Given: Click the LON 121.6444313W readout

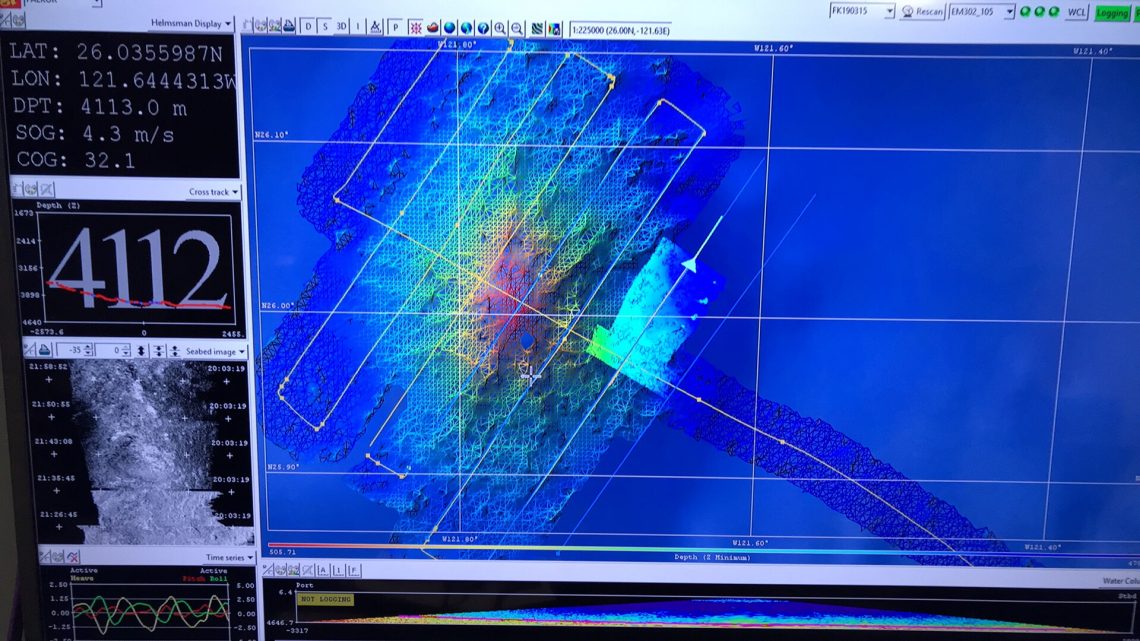Looking at the screenshot, I should coord(124,80).
